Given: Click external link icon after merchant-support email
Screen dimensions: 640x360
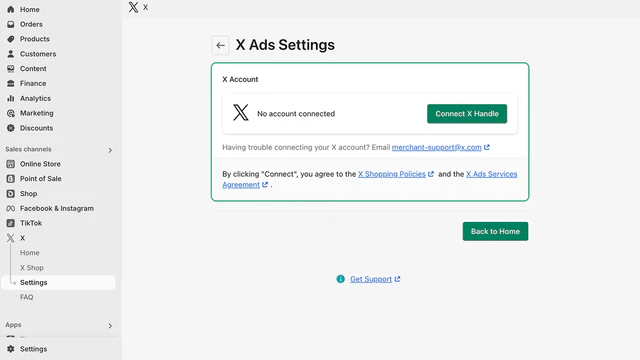Looking at the screenshot, I should tap(487, 147).
